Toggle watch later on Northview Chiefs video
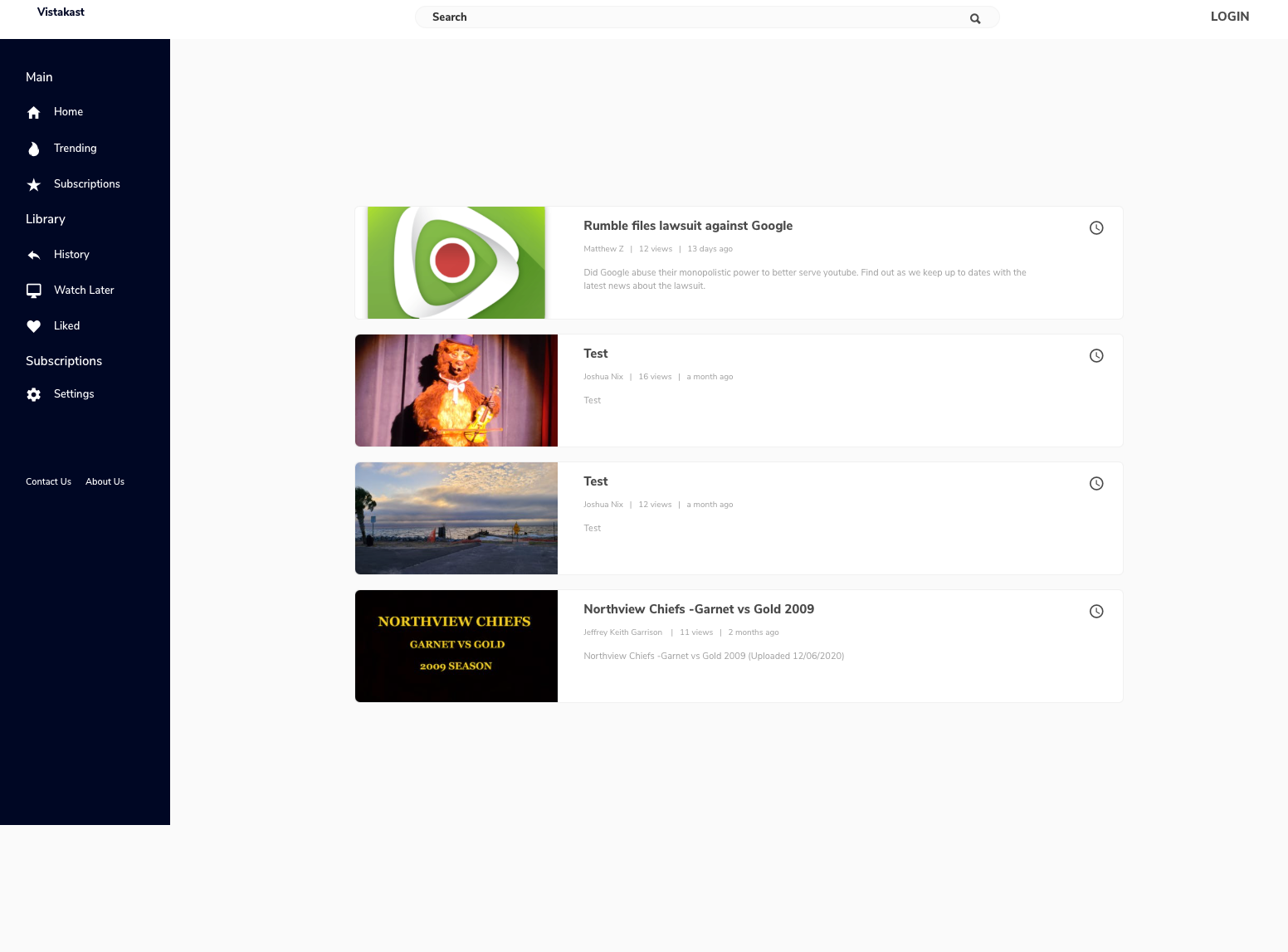 click(1096, 611)
